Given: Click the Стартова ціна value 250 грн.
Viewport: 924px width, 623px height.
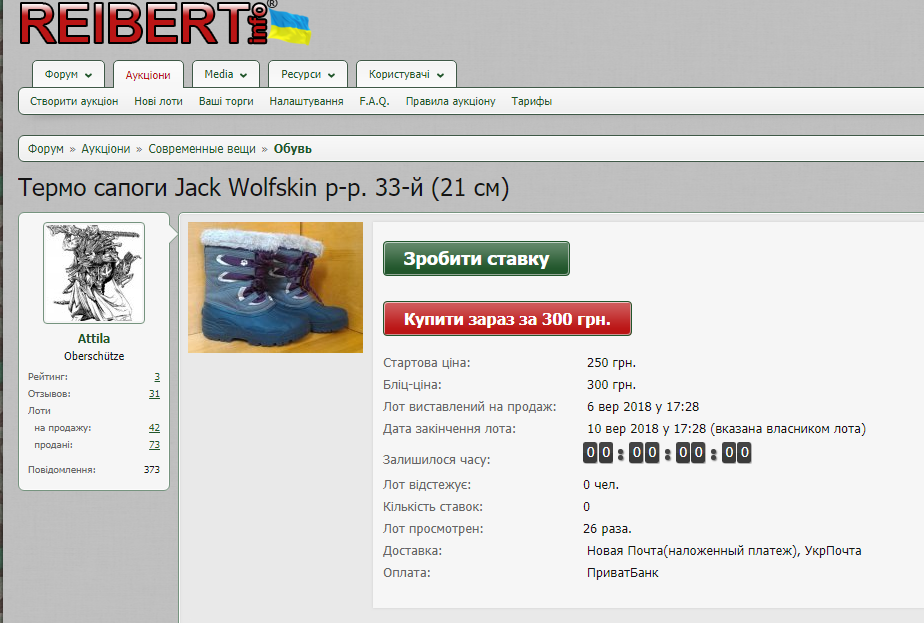Looking at the screenshot, I should pos(611,362).
